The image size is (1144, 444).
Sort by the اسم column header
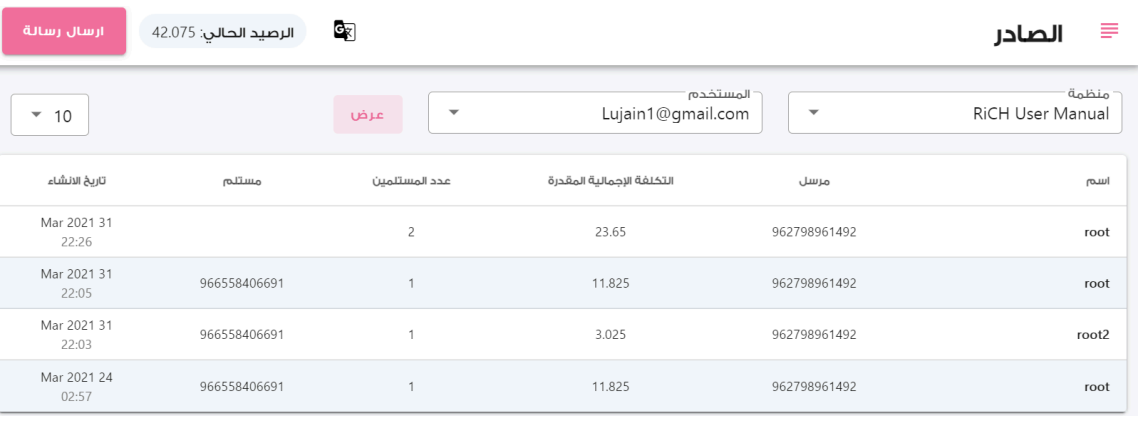1097,181
